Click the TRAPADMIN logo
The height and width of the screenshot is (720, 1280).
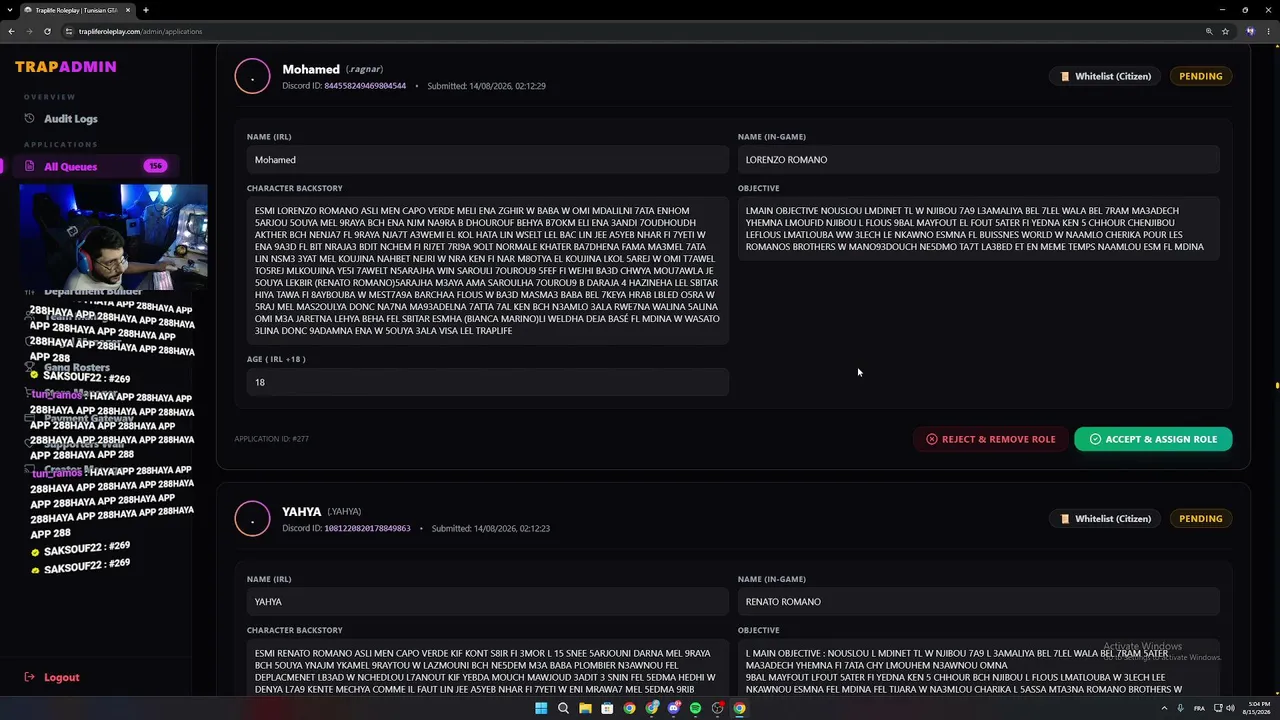66,67
